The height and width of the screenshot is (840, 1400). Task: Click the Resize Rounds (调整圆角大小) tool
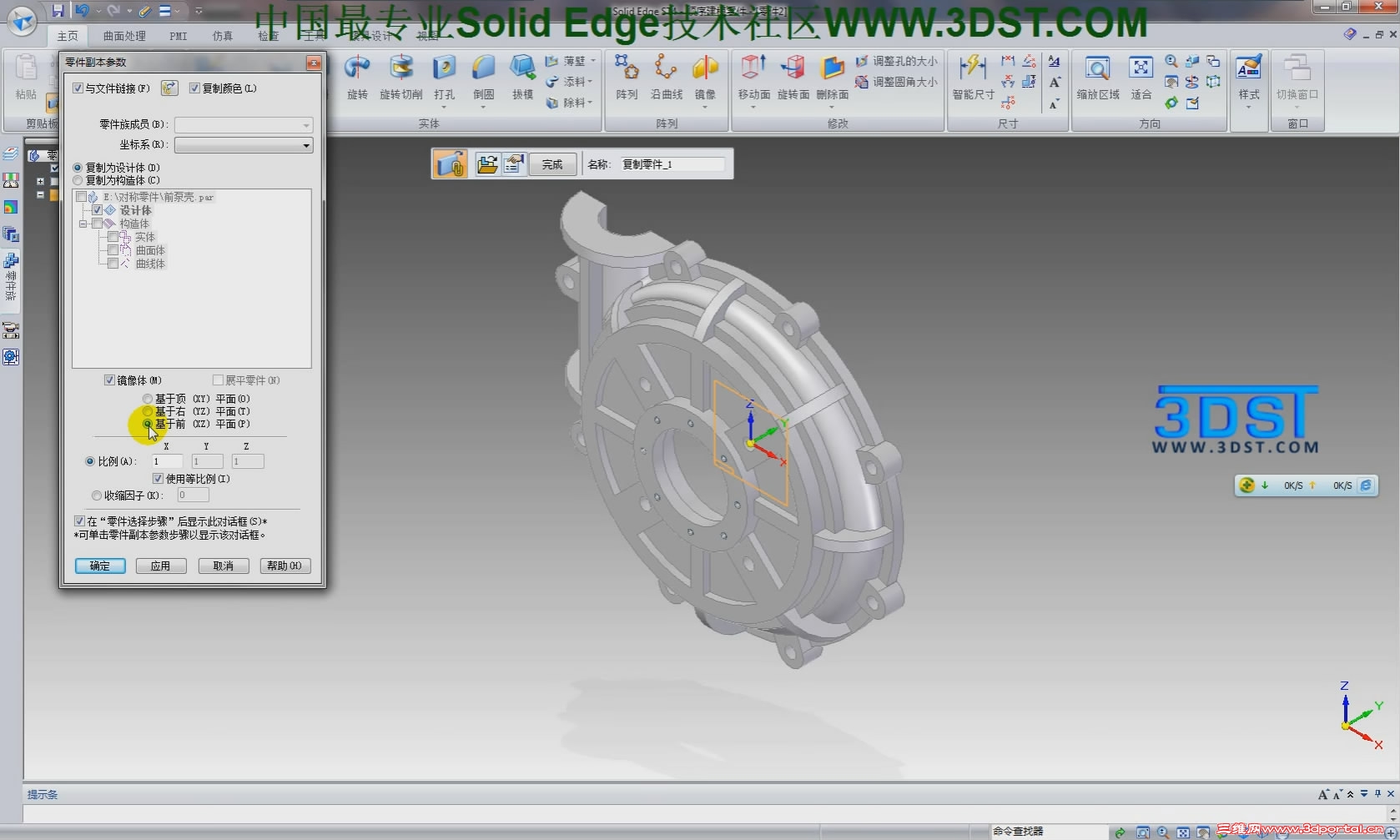click(896, 82)
